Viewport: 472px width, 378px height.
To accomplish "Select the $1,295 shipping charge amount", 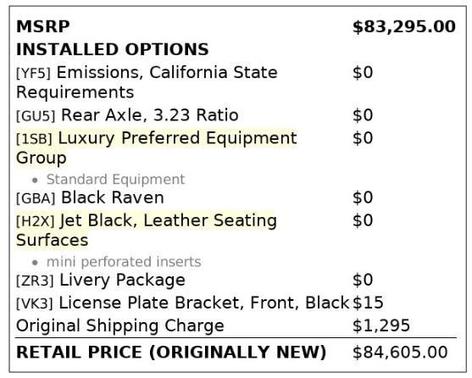I will pyautogui.click(x=381, y=326).
